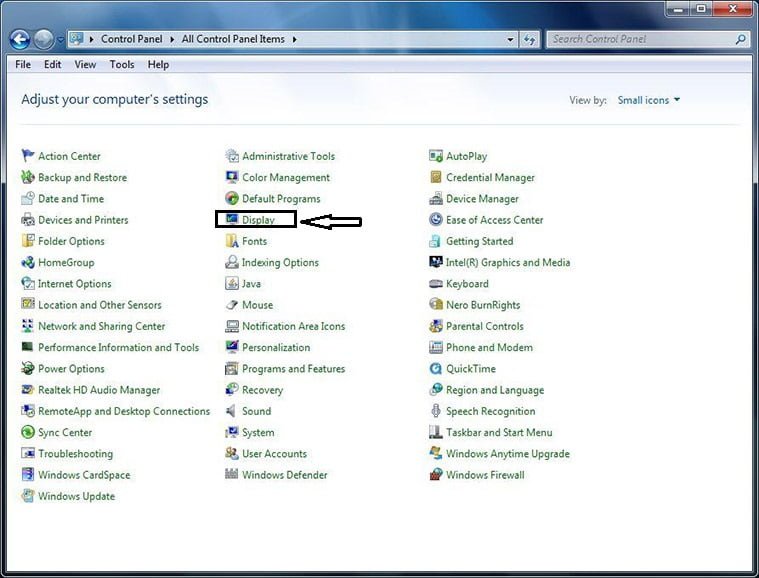Open the Troubleshooting link

[x=75, y=454]
